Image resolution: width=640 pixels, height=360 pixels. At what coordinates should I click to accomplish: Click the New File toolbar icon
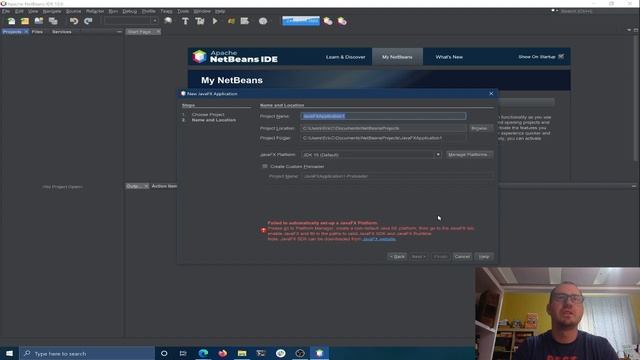coord(11,21)
